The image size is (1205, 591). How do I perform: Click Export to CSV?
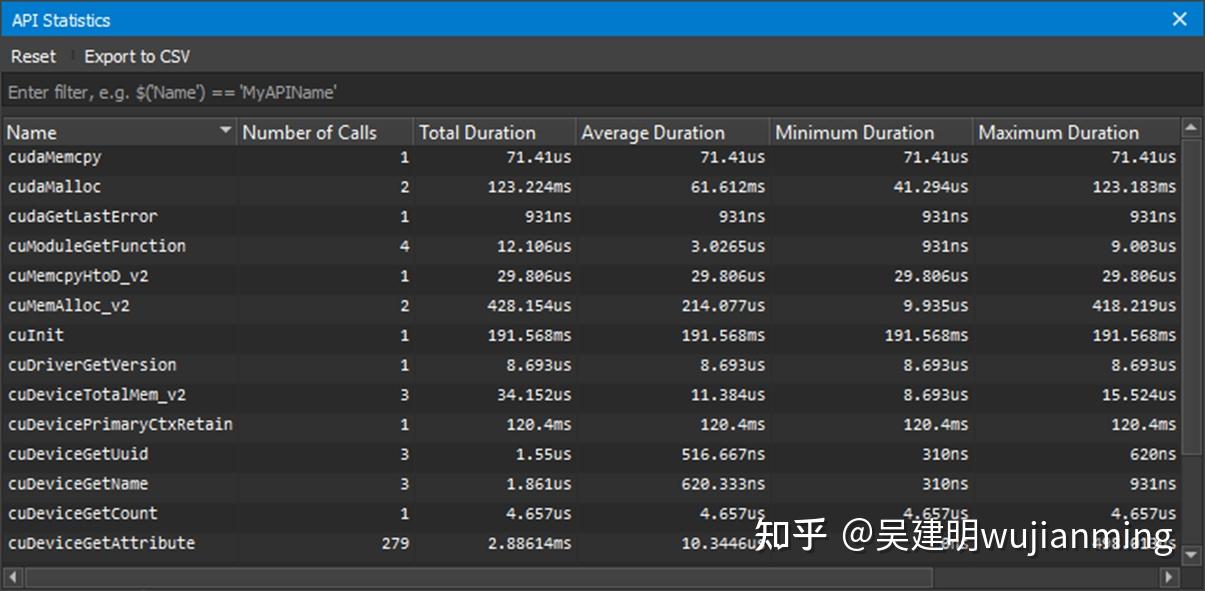tap(137, 56)
